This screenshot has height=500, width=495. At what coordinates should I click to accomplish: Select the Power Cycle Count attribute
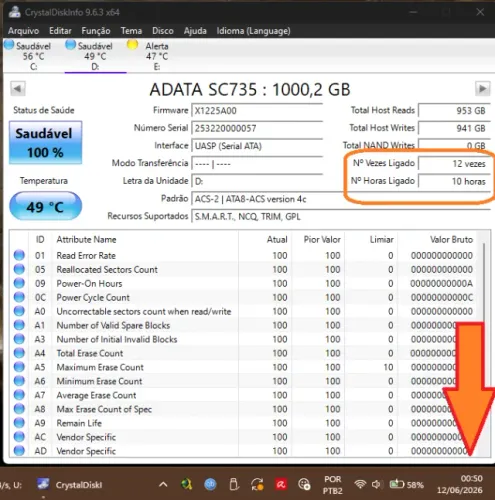93,297
